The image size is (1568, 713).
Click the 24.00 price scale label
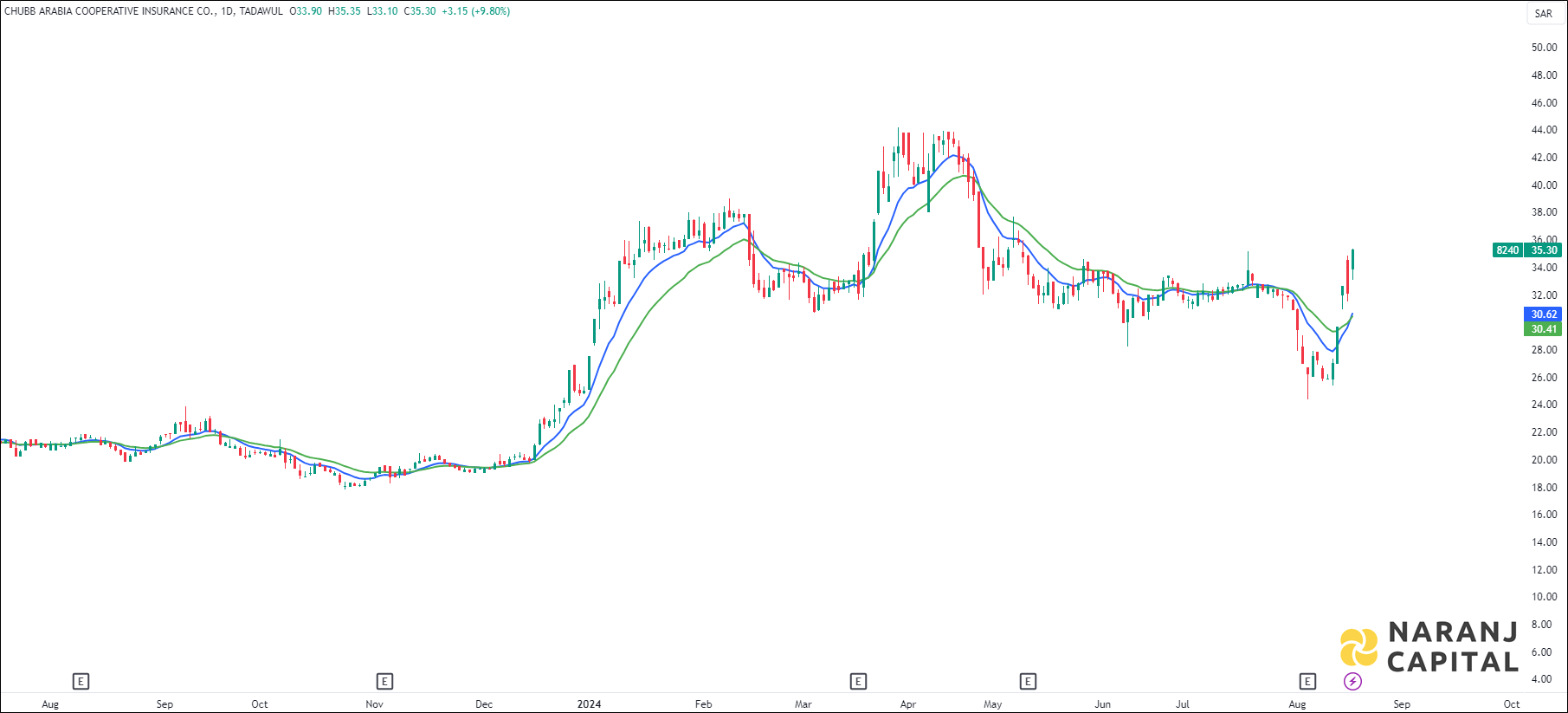(1544, 405)
